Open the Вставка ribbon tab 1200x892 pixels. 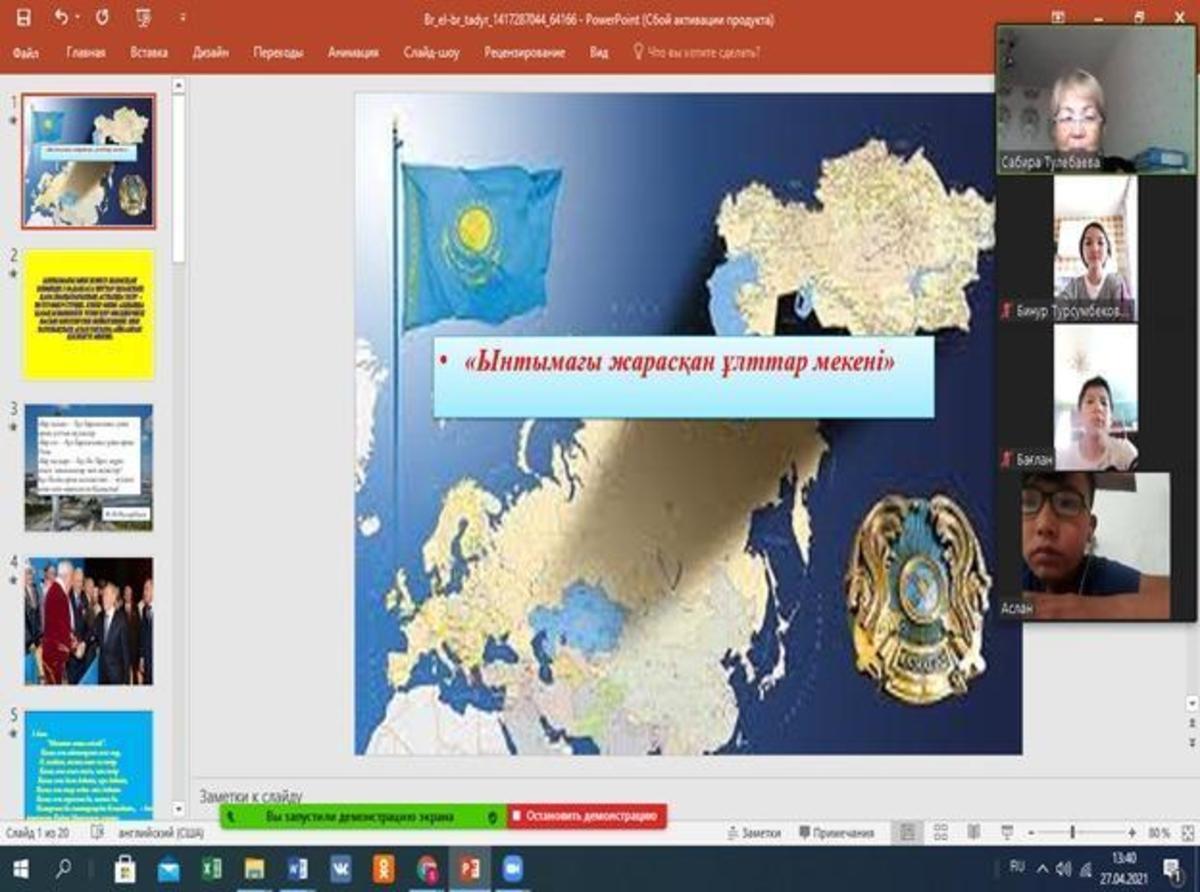point(148,53)
